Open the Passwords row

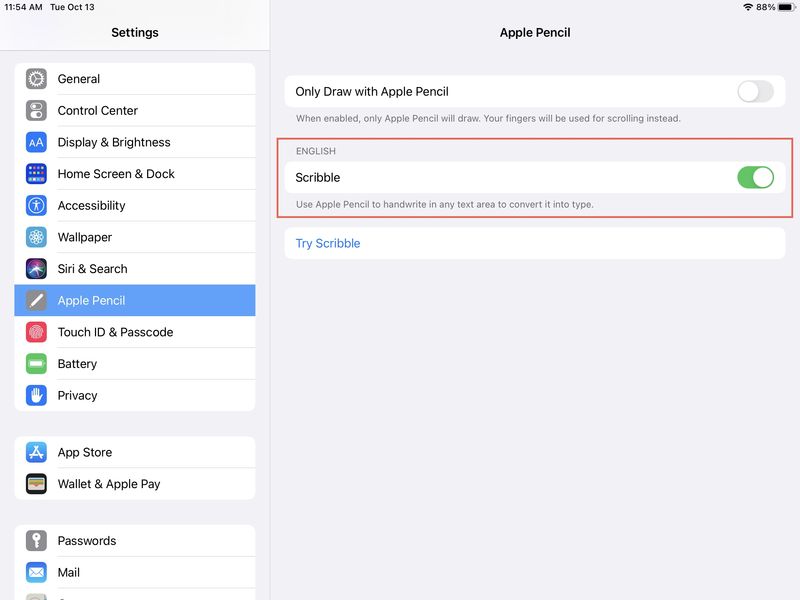tap(135, 541)
